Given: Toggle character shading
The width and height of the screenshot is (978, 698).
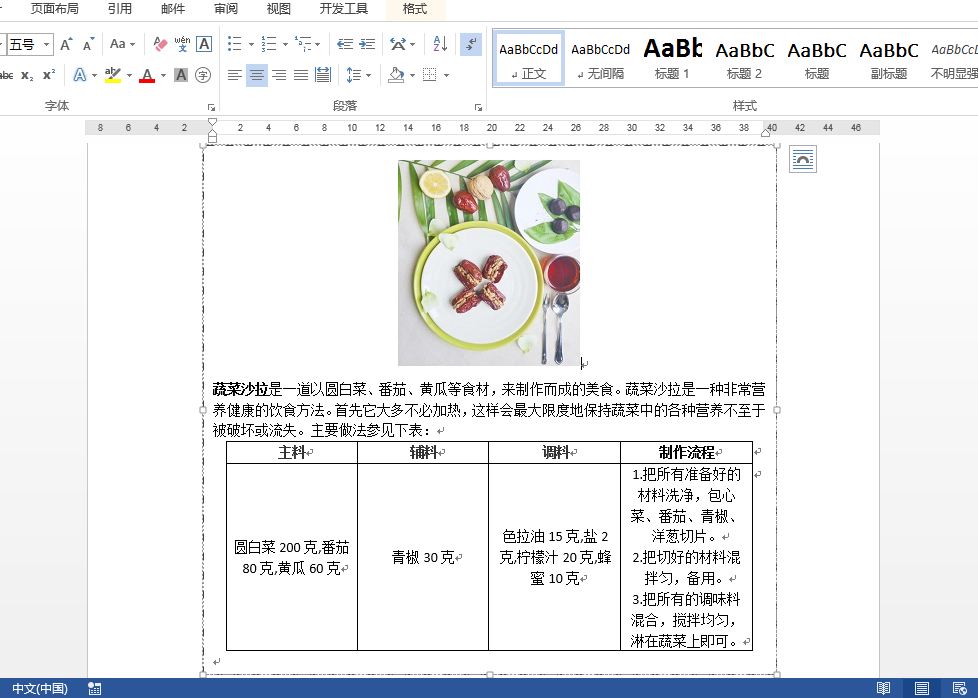Looking at the screenshot, I should tap(181, 75).
